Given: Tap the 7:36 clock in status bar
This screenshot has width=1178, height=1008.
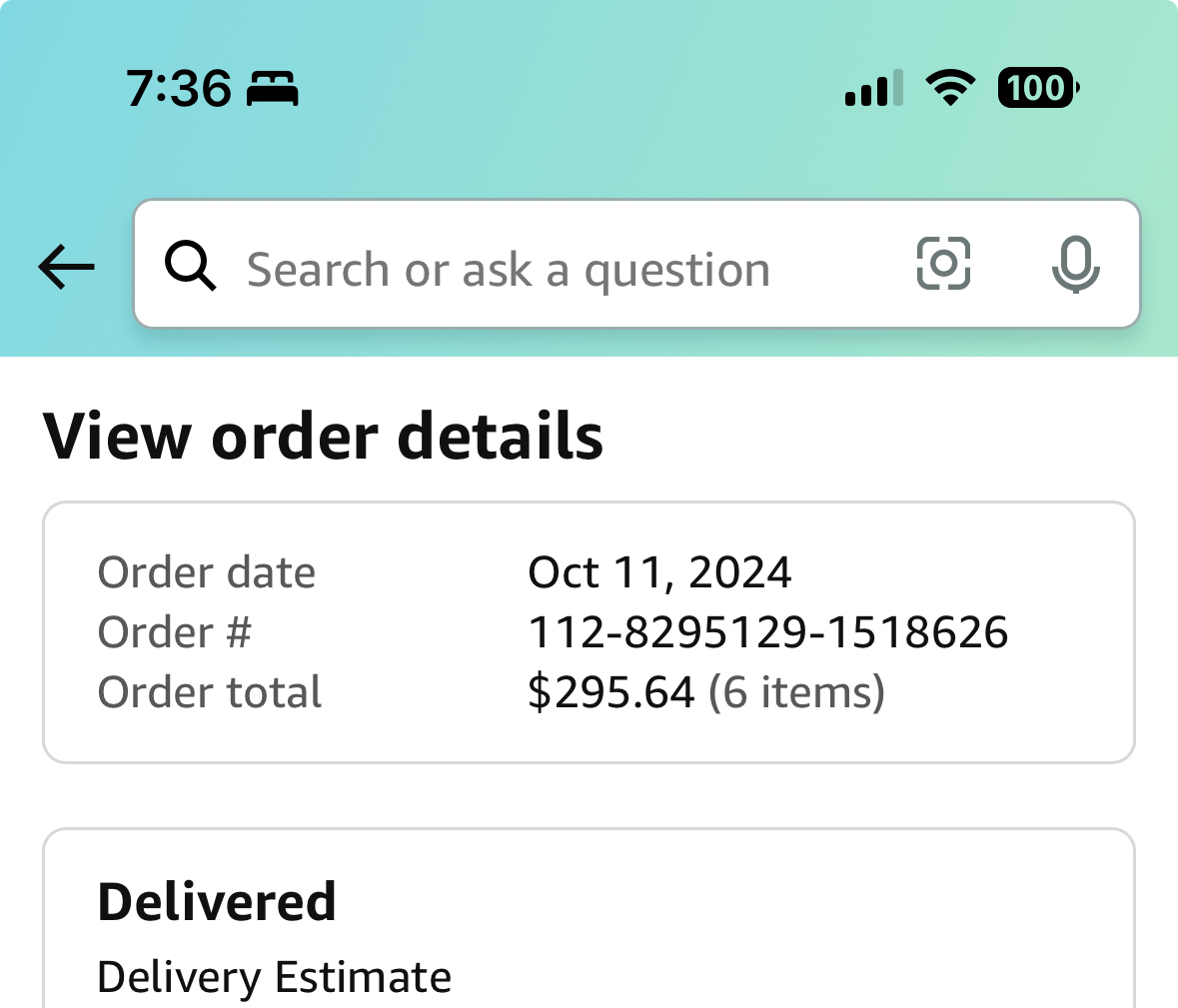Looking at the screenshot, I should coord(178,89).
